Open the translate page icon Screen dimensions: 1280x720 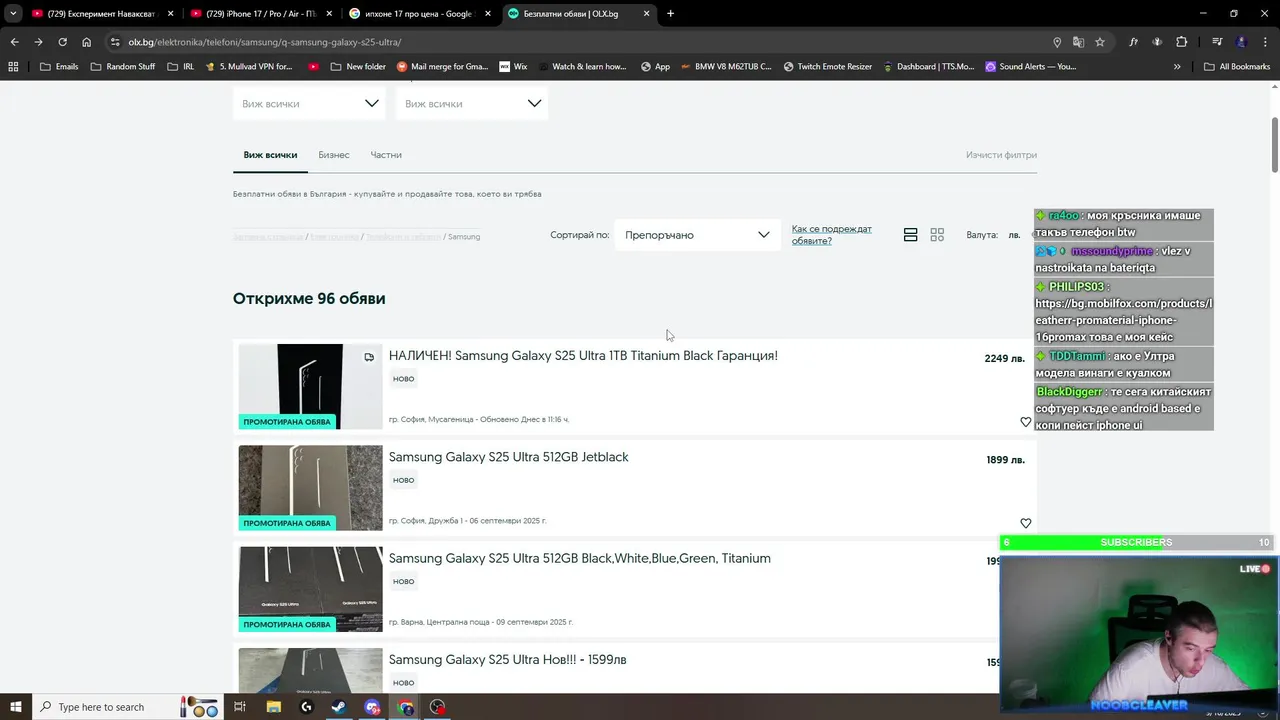pos(1078,42)
